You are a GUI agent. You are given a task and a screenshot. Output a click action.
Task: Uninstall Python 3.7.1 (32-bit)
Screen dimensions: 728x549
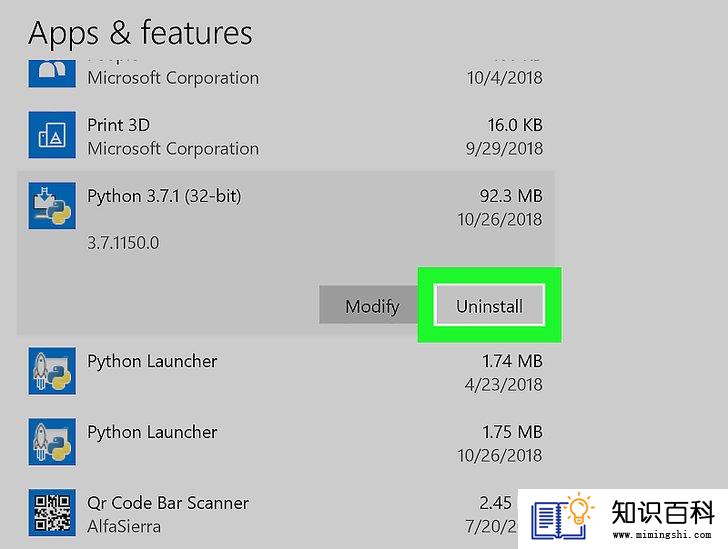click(489, 306)
